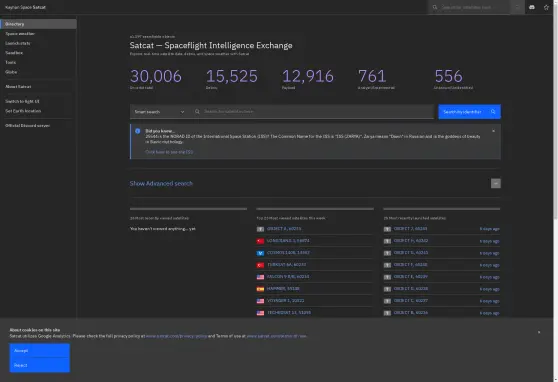Image resolution: width=558 pixels, height=382 pixels.
Task: Open the Tools sidebar entry
Action: pos(11,62)
